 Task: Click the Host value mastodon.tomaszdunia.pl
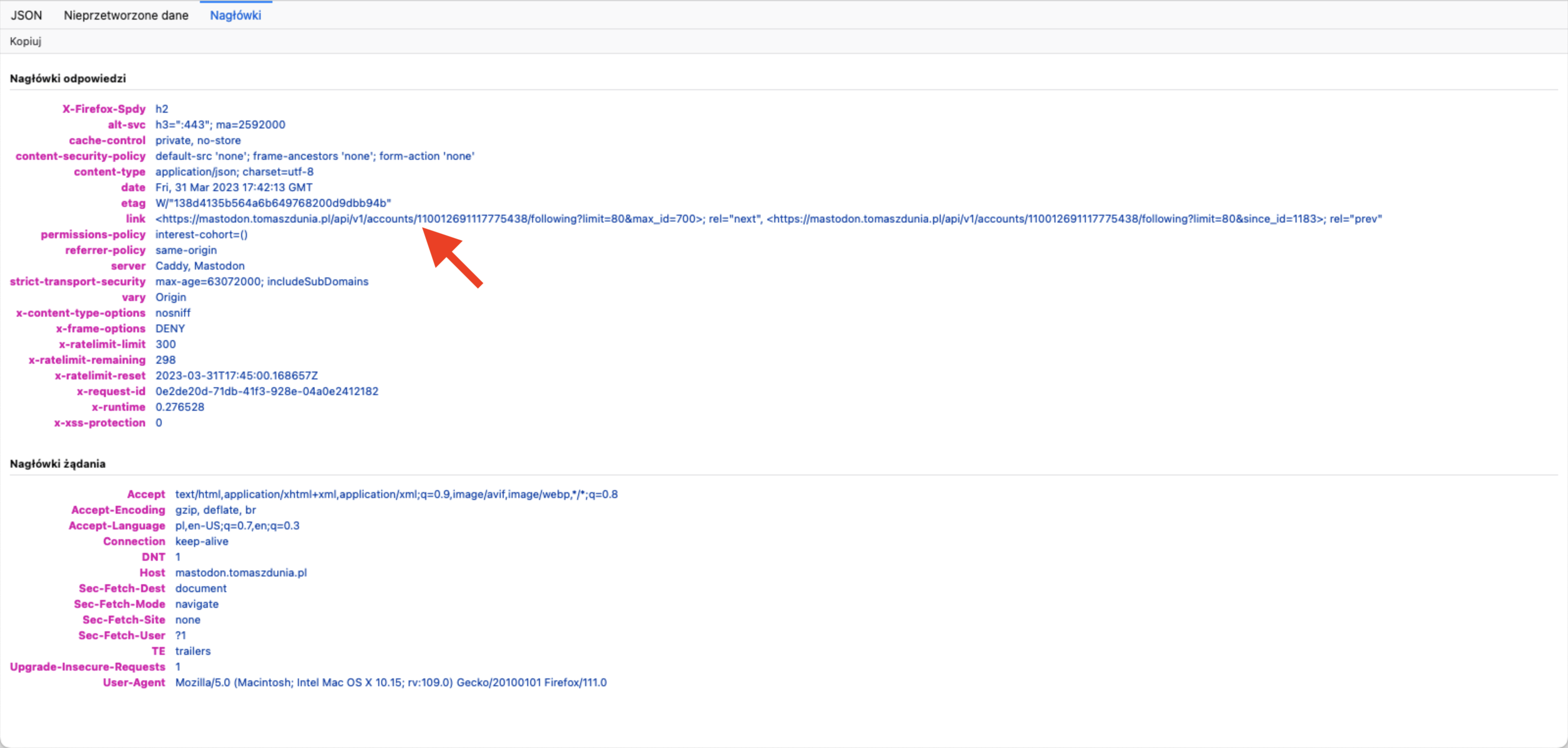coord(241,573)
